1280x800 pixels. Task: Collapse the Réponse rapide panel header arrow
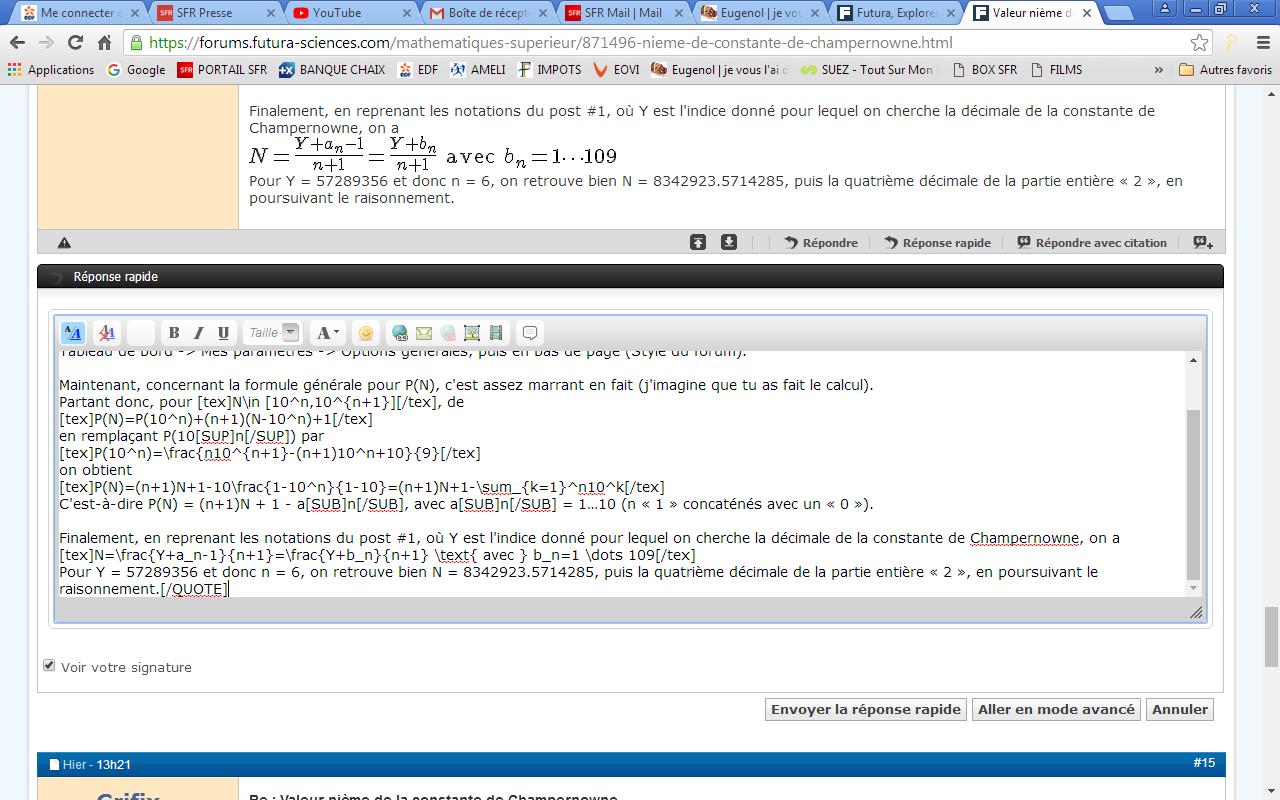(56, 277)
